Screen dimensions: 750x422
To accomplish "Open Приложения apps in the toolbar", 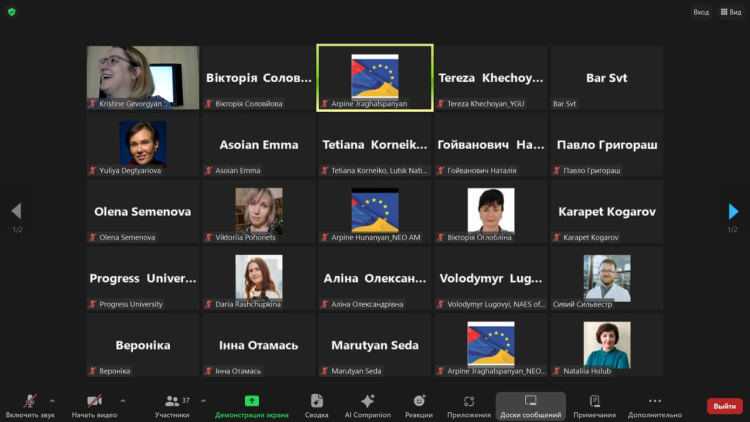I will 468,404.
